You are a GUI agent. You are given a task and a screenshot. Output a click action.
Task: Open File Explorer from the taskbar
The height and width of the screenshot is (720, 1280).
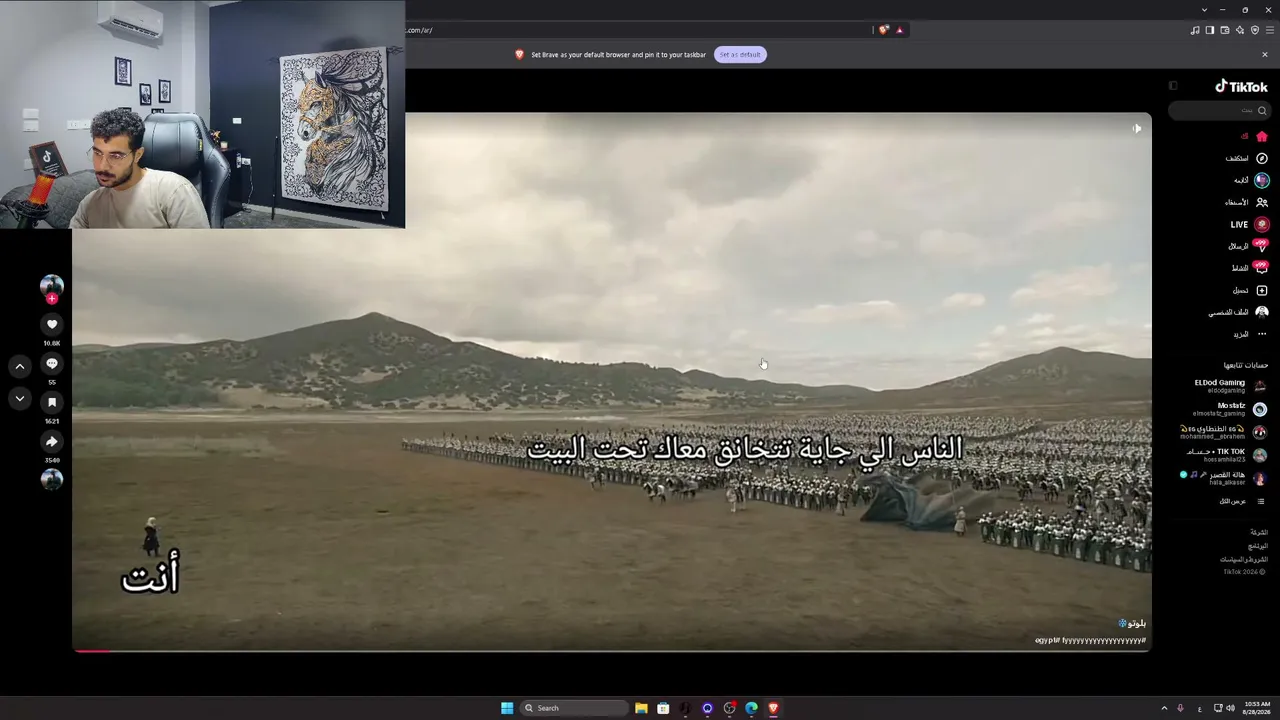pyautogui.click(x=641, y=708)
